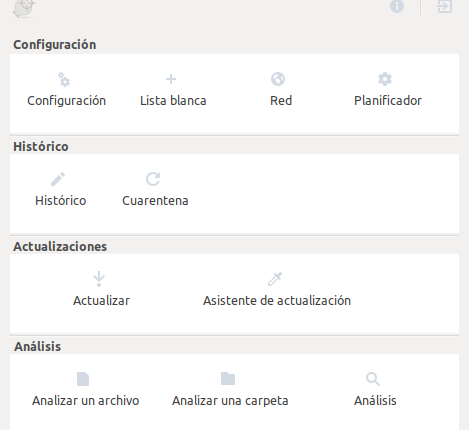Viewport: 469px width, 430px height.
Task: Click the Lista blanca plus icon
Action: (171, 79)
